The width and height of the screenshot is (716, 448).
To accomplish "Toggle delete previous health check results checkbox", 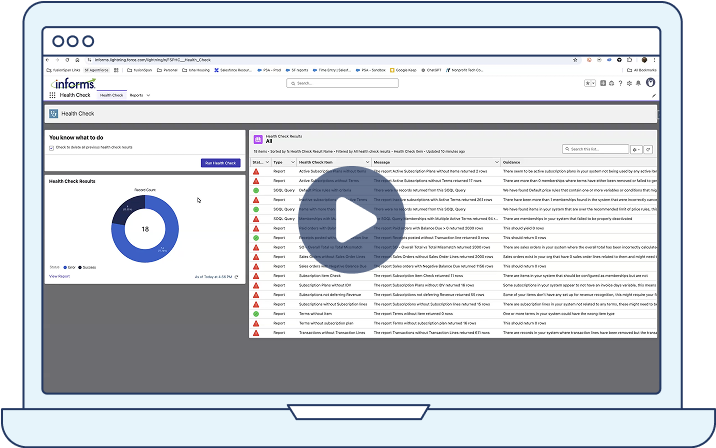I will pos(52,148).
